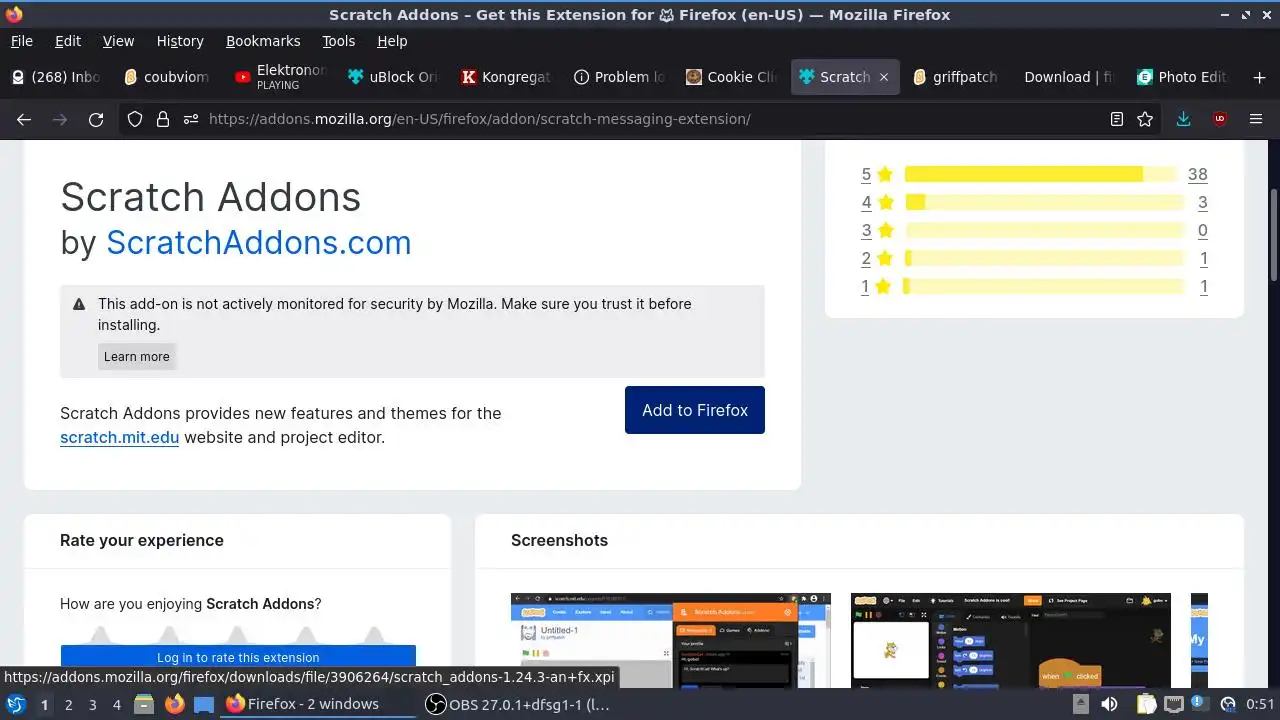Click the taskbar clock showing 0:51
Screen dimensions: 1280x720
1260,704
